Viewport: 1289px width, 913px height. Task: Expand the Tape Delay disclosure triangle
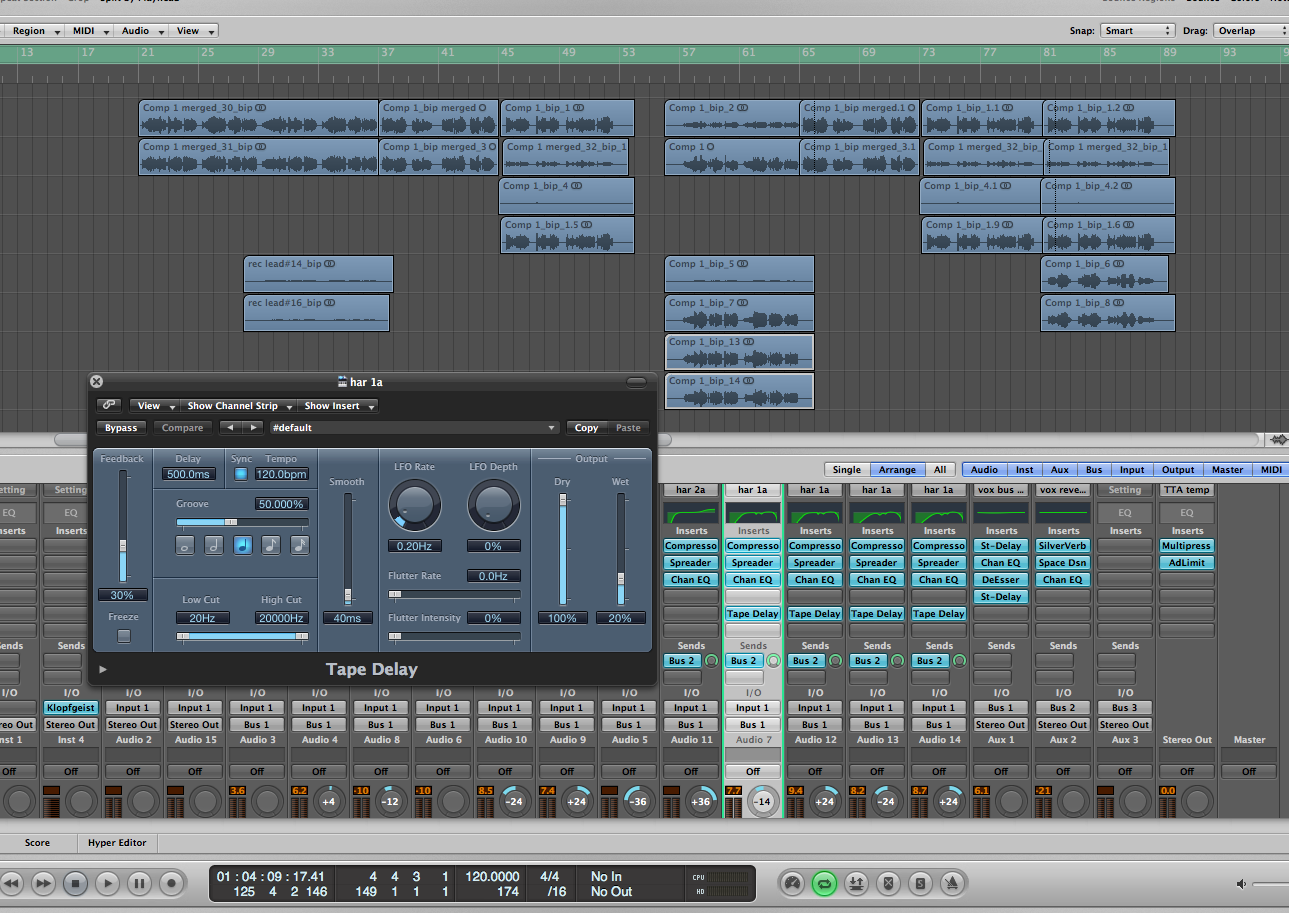point(103,669)
